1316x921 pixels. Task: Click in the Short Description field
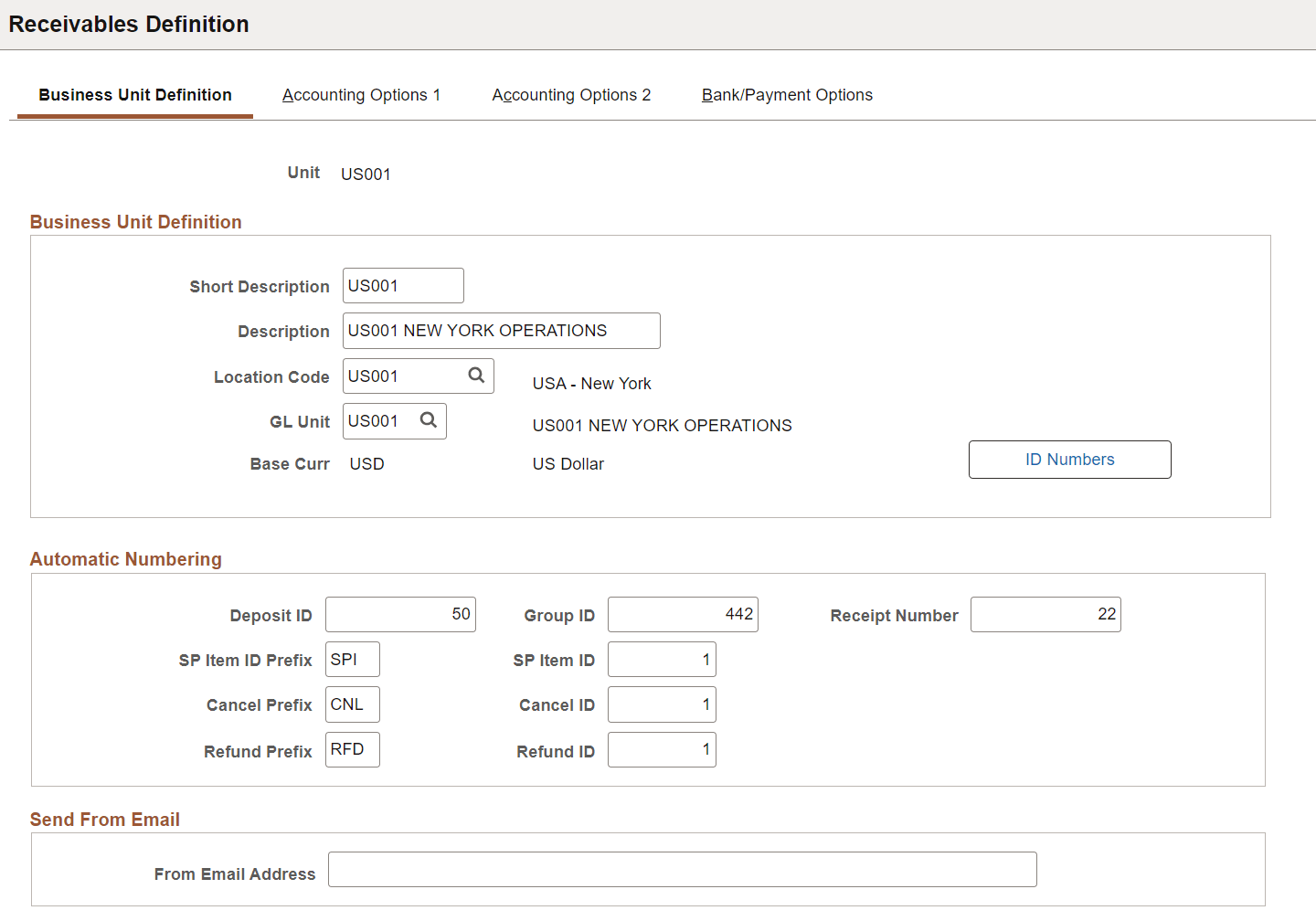pos(402,285)
